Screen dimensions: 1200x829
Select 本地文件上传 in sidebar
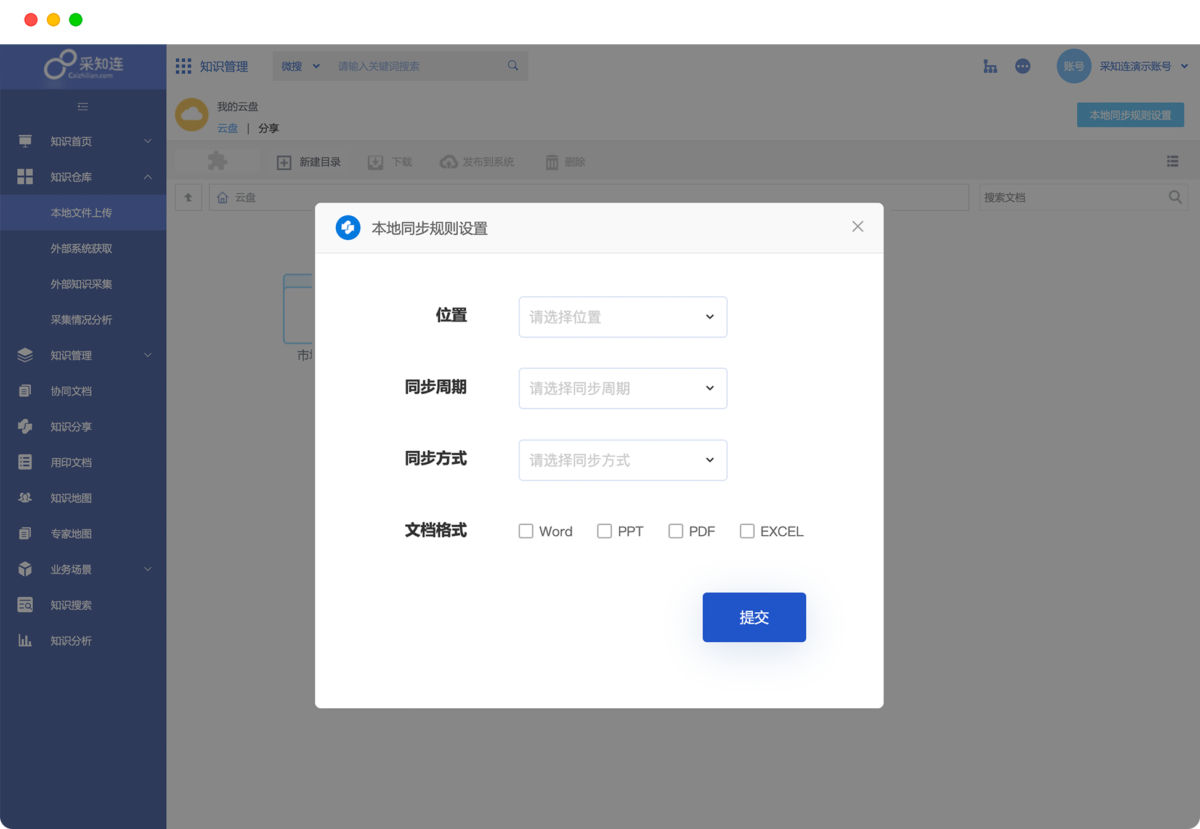pyautogui.click(x=83, y=213)
